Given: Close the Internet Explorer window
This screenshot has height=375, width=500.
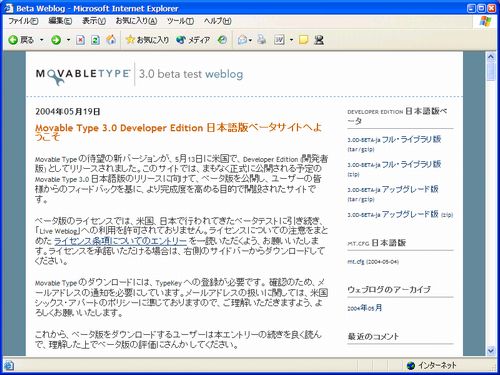Looking at the screenshot, I should 492,8.
